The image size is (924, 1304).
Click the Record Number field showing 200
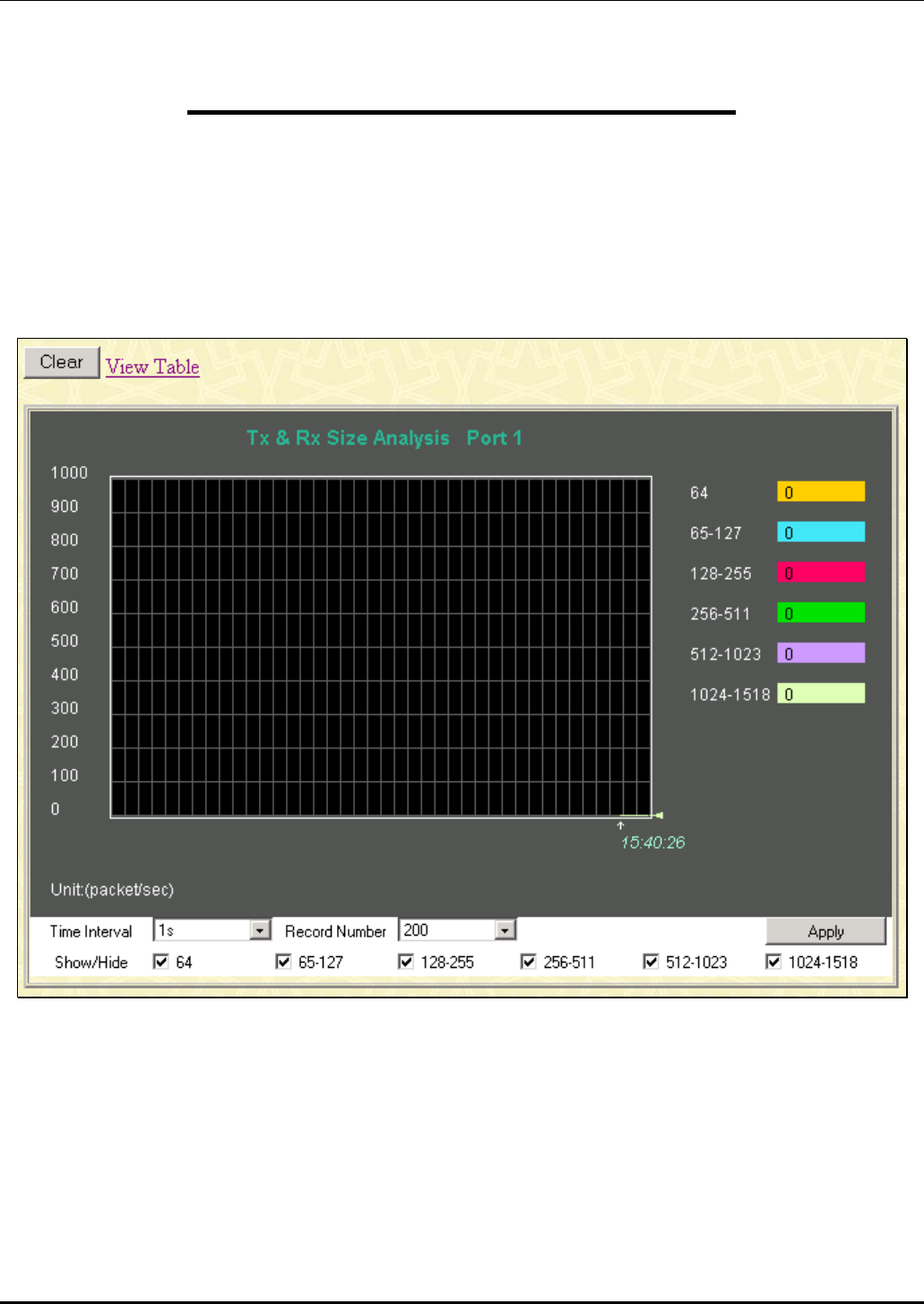[457, 930]
